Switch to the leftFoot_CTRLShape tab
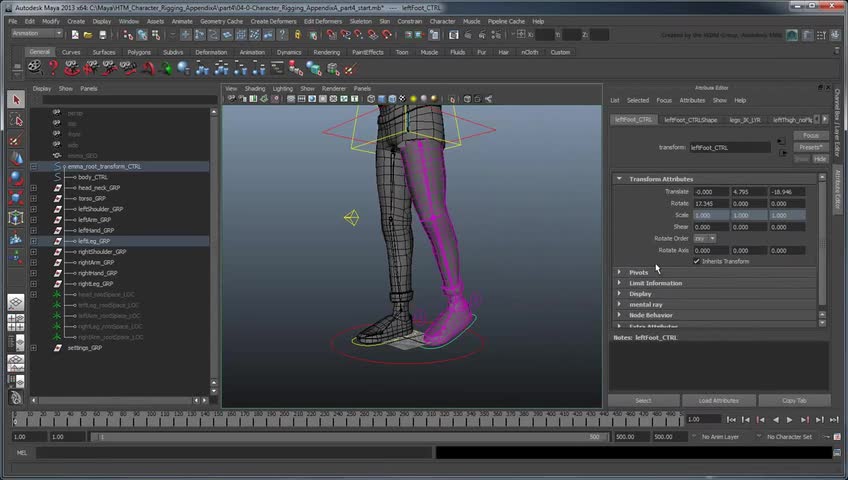The height and width of the screenshot is (480, 848). coord(690,119)
